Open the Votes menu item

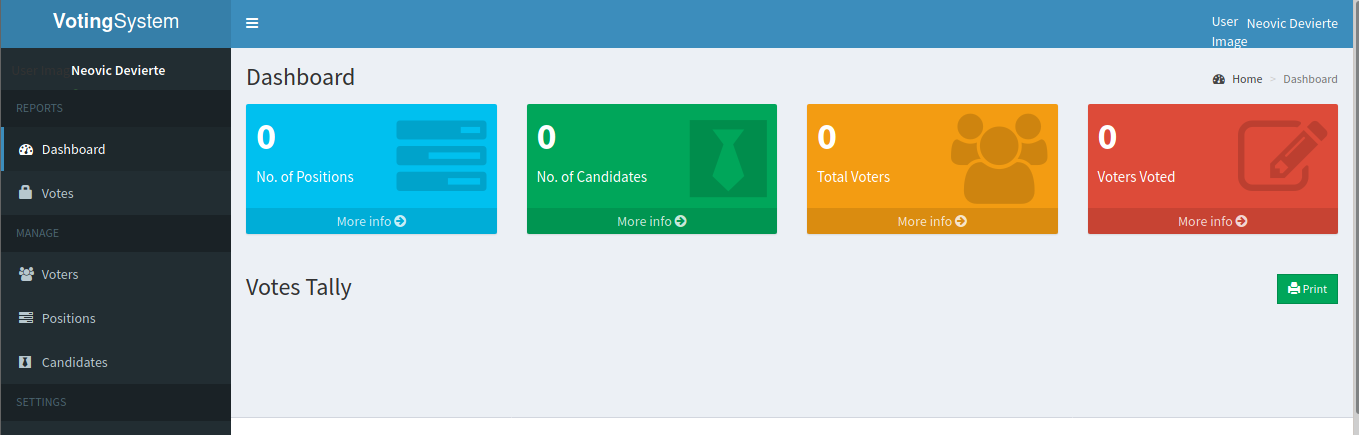[58, 193]
